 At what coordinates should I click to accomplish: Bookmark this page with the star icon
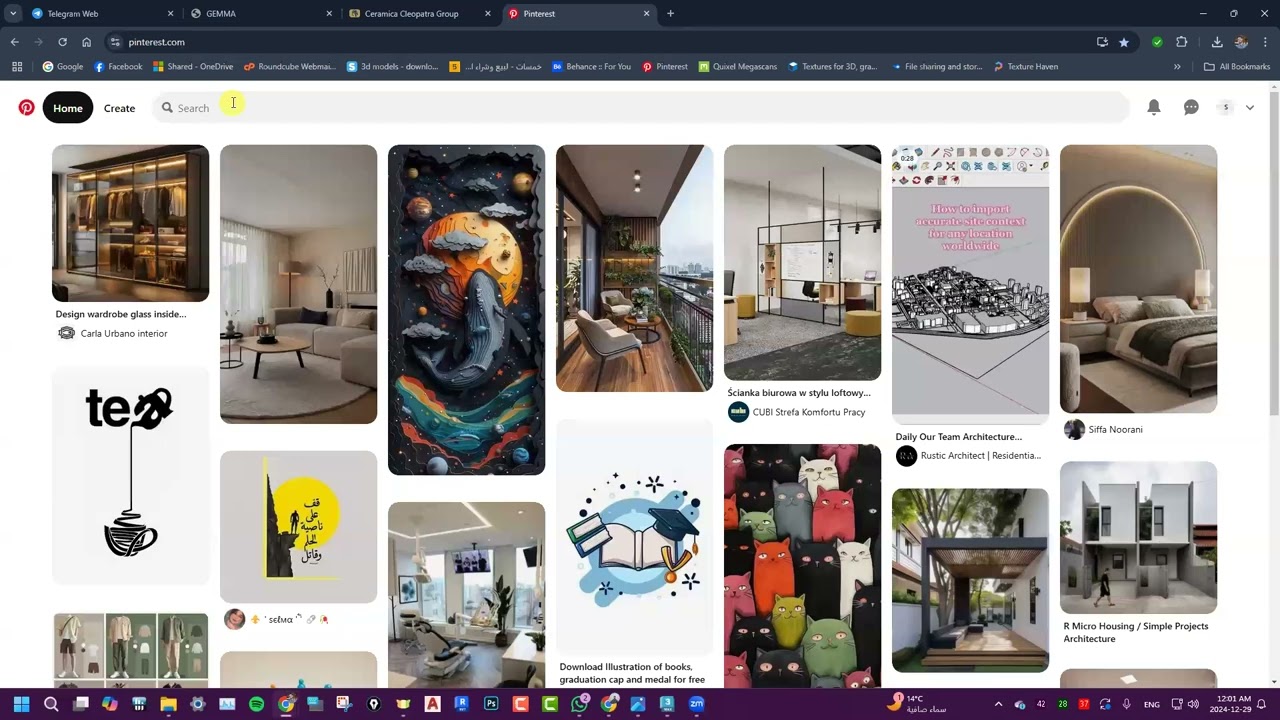click(x=1124, y=42)
